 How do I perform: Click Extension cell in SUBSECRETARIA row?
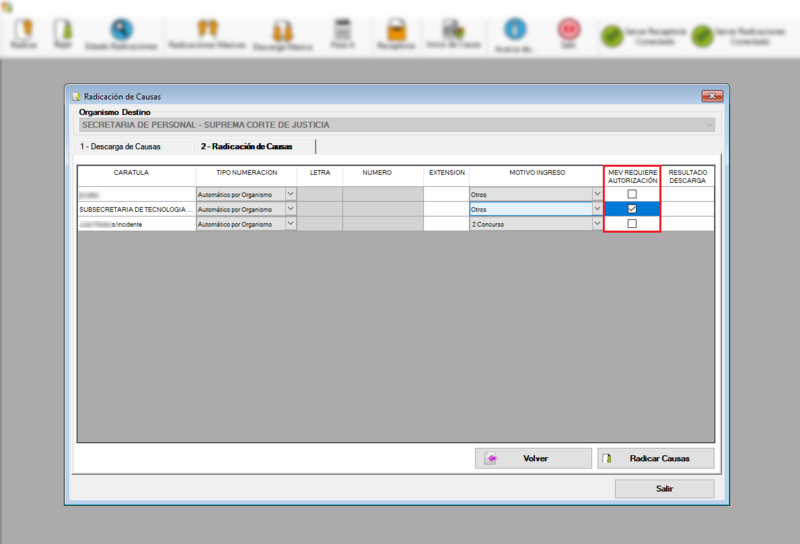446,209
